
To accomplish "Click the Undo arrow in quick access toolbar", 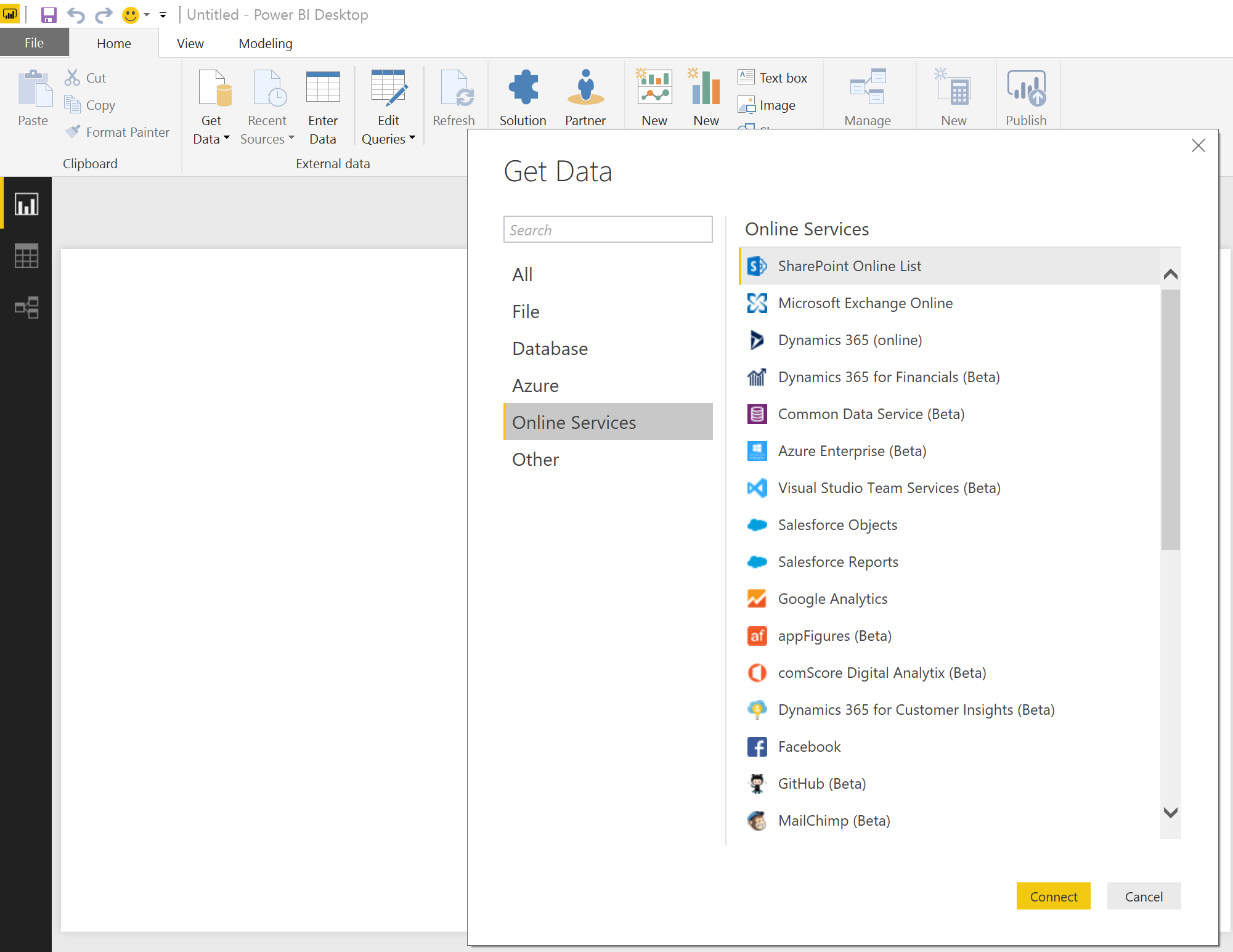I will [x=75, y=15].
